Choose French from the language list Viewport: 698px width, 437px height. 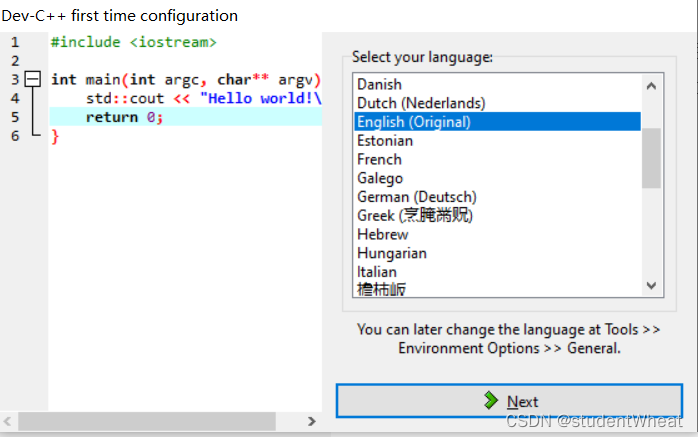pyautogui.click(x=498, y=159)
